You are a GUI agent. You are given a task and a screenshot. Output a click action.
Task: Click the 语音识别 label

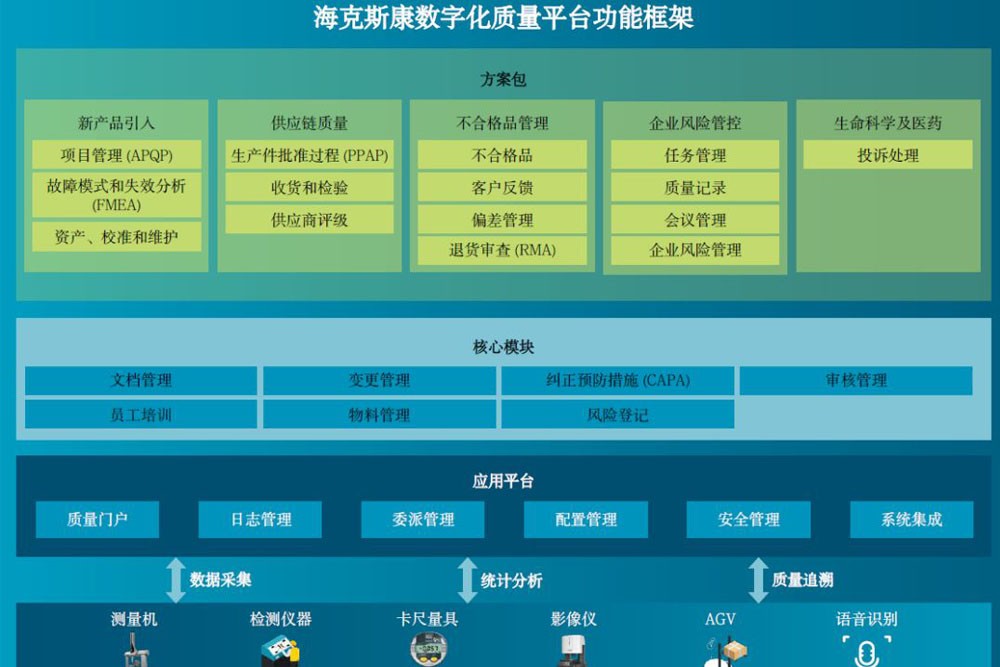(x=867, y=619)
